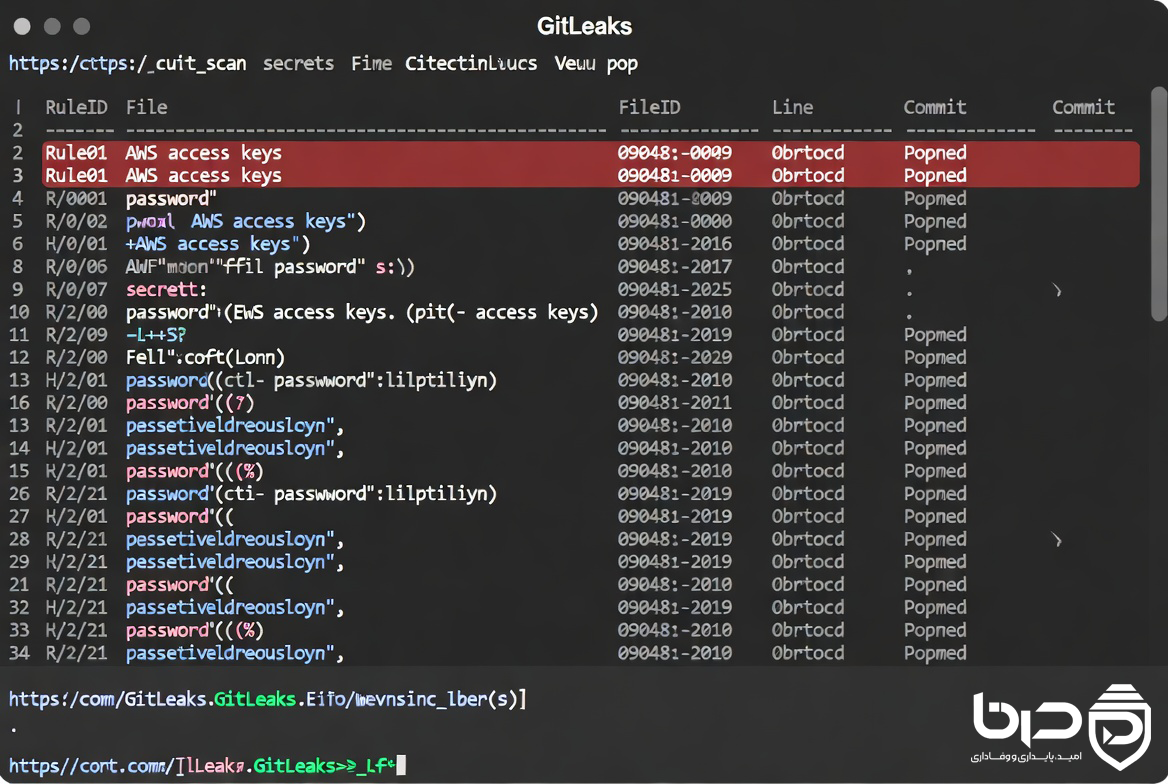This screenshot has height=784, width=1168.
Task: Select the password'(((%) entry on line 33
Action: pos(194,630)
